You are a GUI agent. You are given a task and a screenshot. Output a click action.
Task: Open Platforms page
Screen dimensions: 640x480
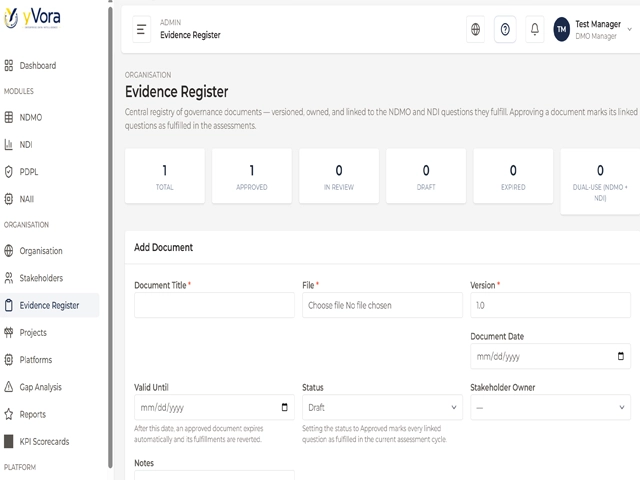[x=50, y=360]
